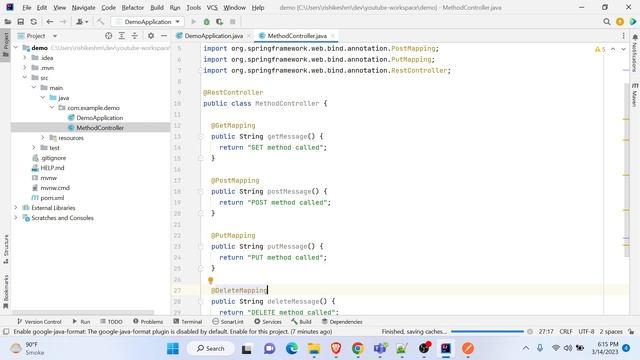The width and height of the screenshot is (640, 360).
Task: Click the warnings indicator in editor
Action: click(x=600, y=49)
